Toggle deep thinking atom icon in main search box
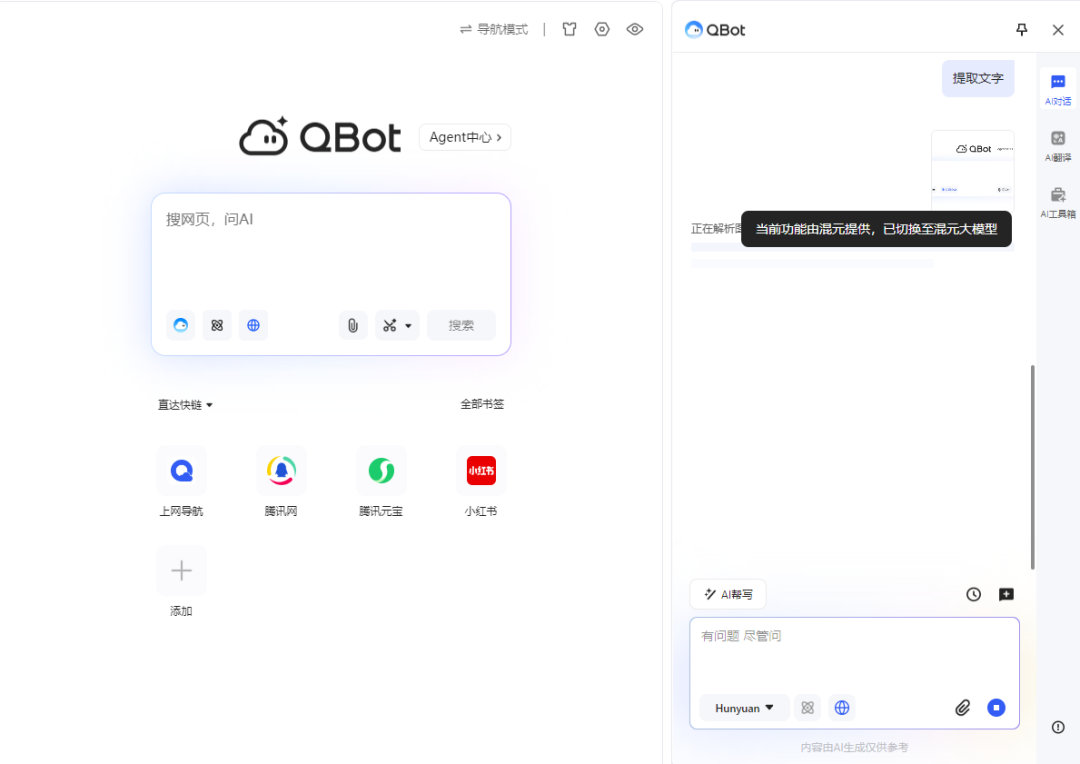 [217, 325]
